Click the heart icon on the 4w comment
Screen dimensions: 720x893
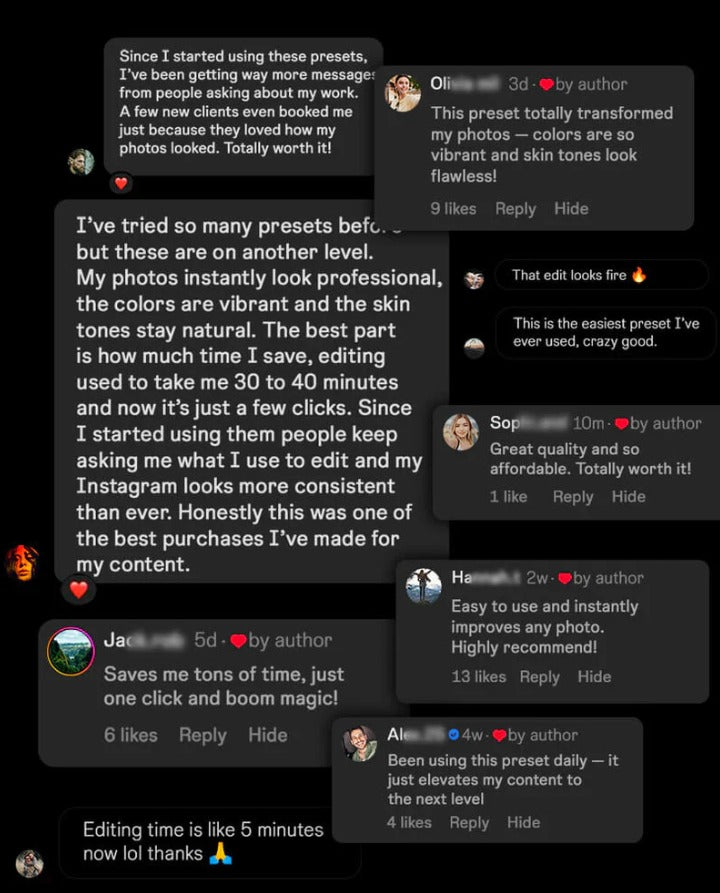(499, 735)
